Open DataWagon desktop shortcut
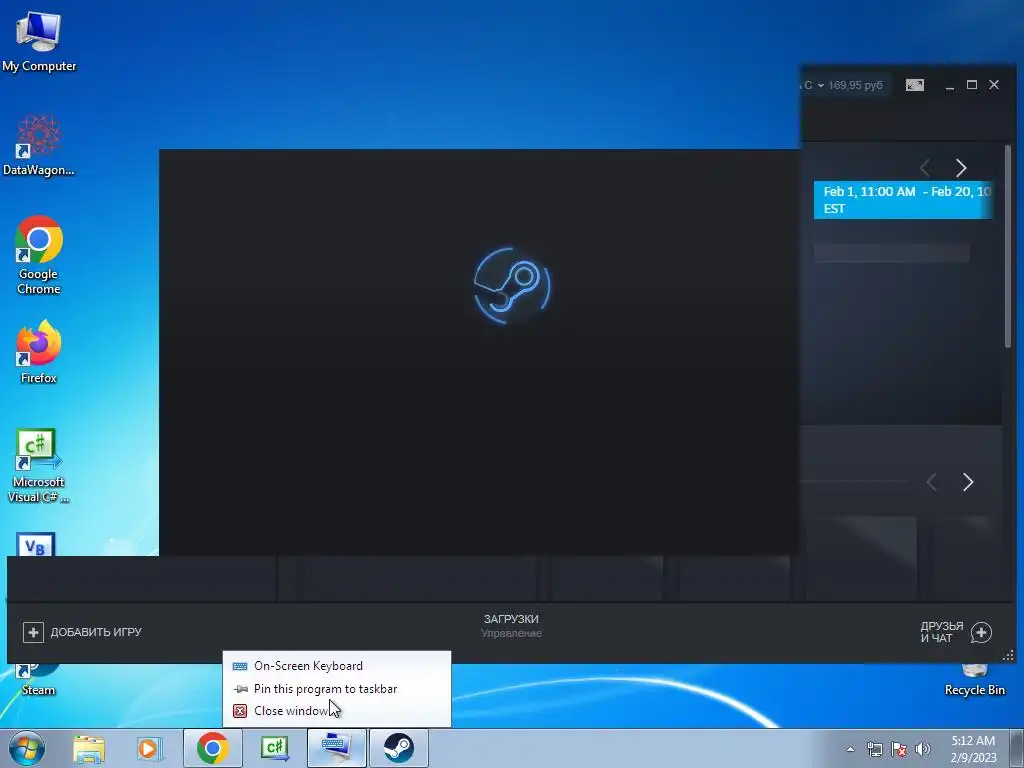Viewport: 1024px width, 768px height. pyautogui.click(x=39, y=145)
